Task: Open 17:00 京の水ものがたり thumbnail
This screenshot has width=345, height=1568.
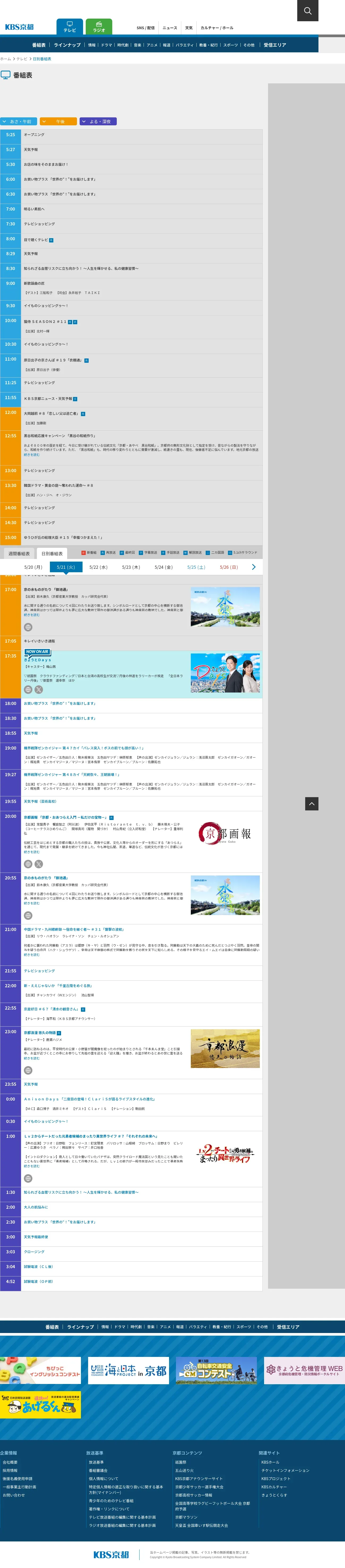Action: (x=225, y=607)
